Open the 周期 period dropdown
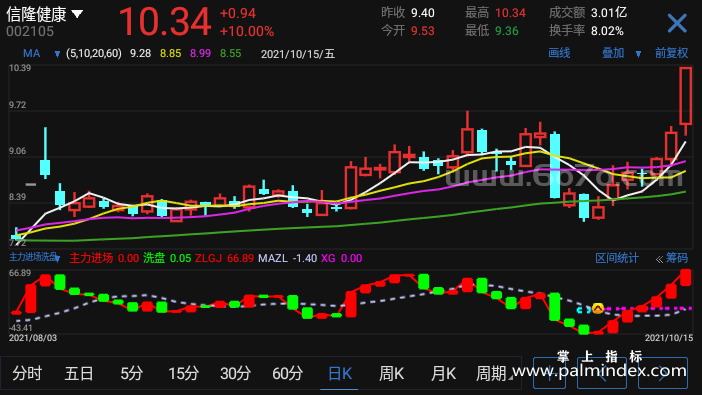Viewport: 702px width, 395px height. (x=494, y=373)
